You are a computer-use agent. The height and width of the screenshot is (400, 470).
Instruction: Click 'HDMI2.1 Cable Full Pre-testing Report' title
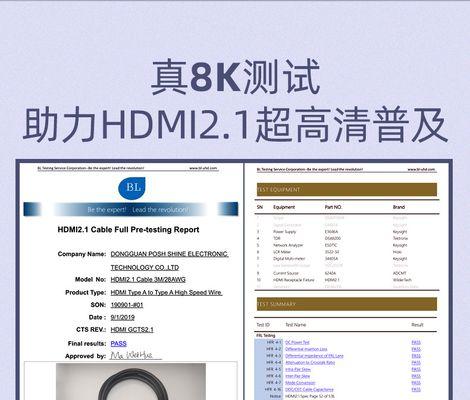pyautogui.click(x=128, y=230)
